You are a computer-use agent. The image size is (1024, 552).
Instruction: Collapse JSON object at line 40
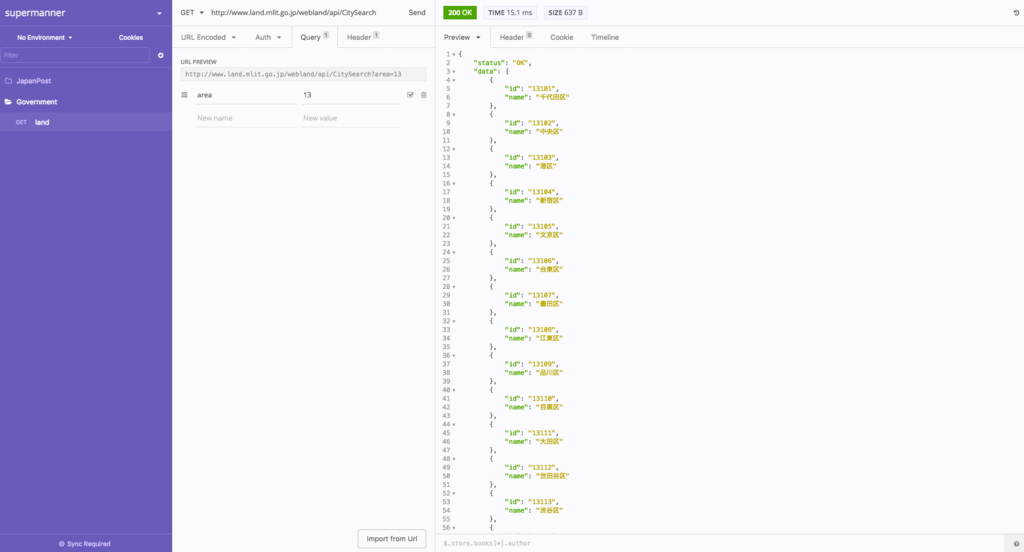(x=454, y=390)
